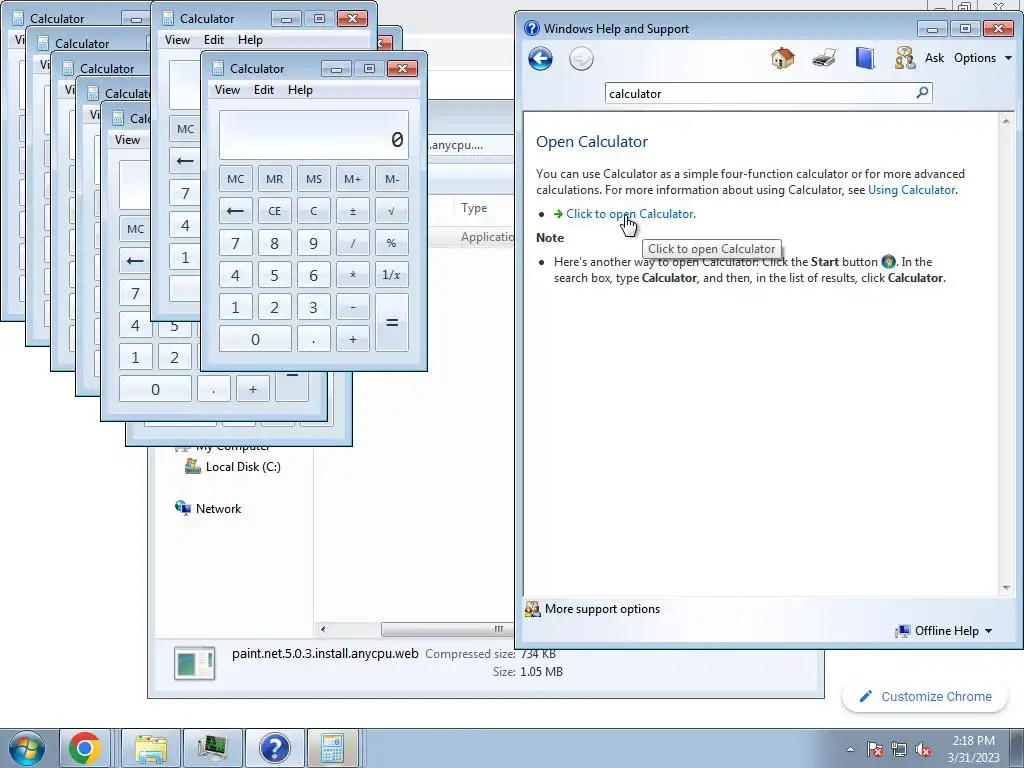Click the divide button on front Calculator
1024x768 pixels.
click(353, 243)
